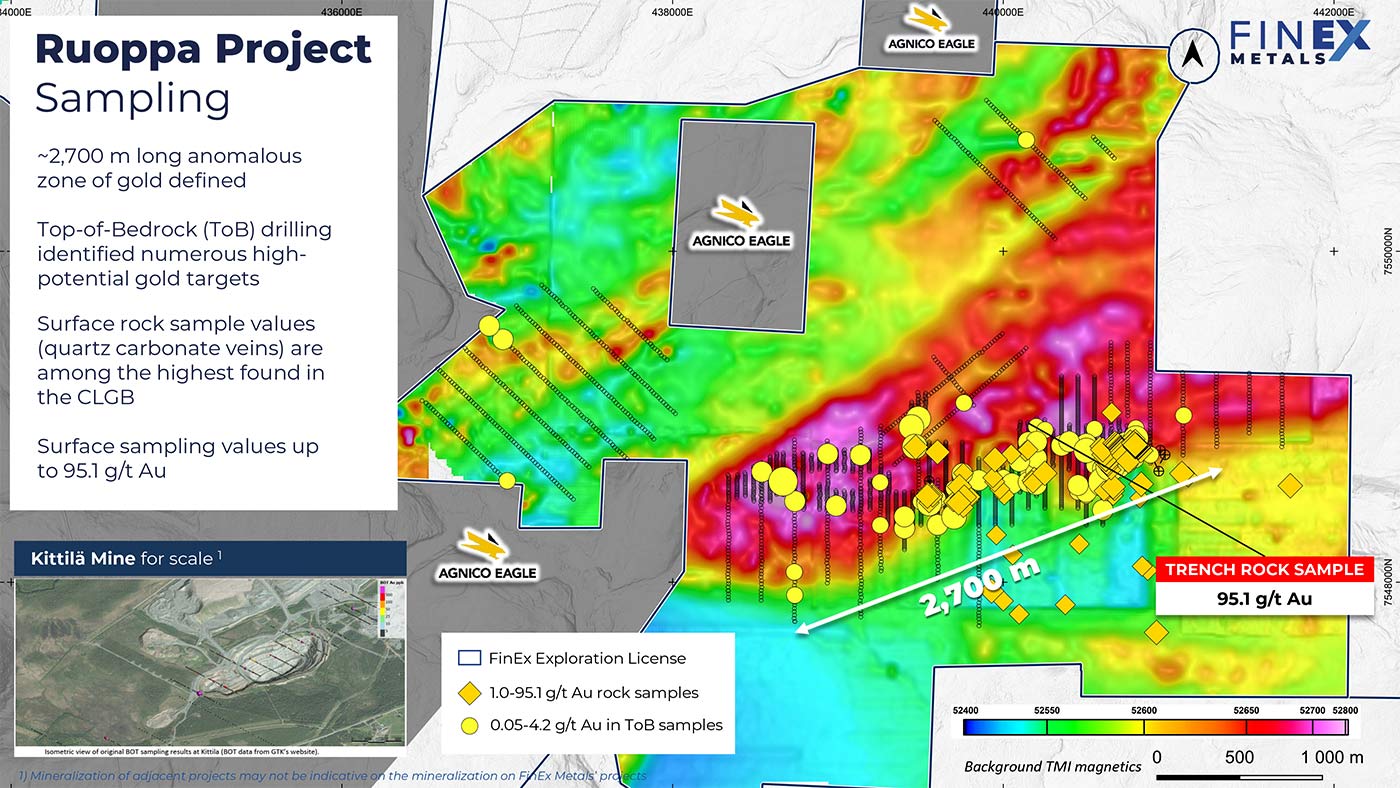Screen dimensions: 1400x788
Task: Click the 442000E easting coordinate label
Action: point(1334,12)
